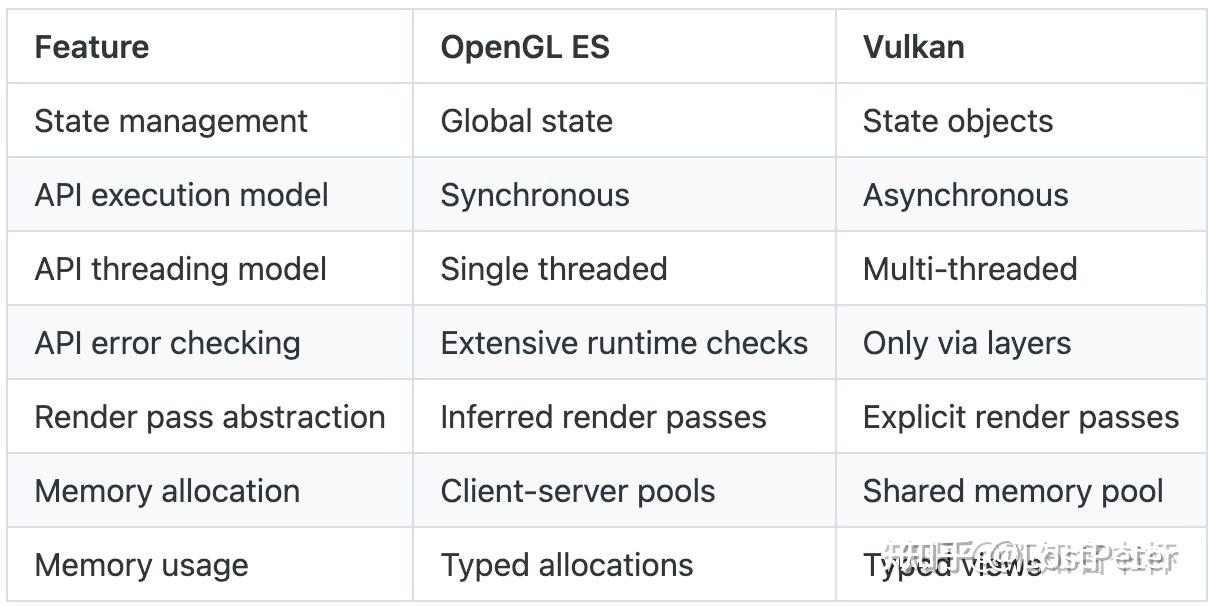This screenshot has height=606, width=1208.
Task: Click the Synchronous cell
Action: tap(535, 195)
